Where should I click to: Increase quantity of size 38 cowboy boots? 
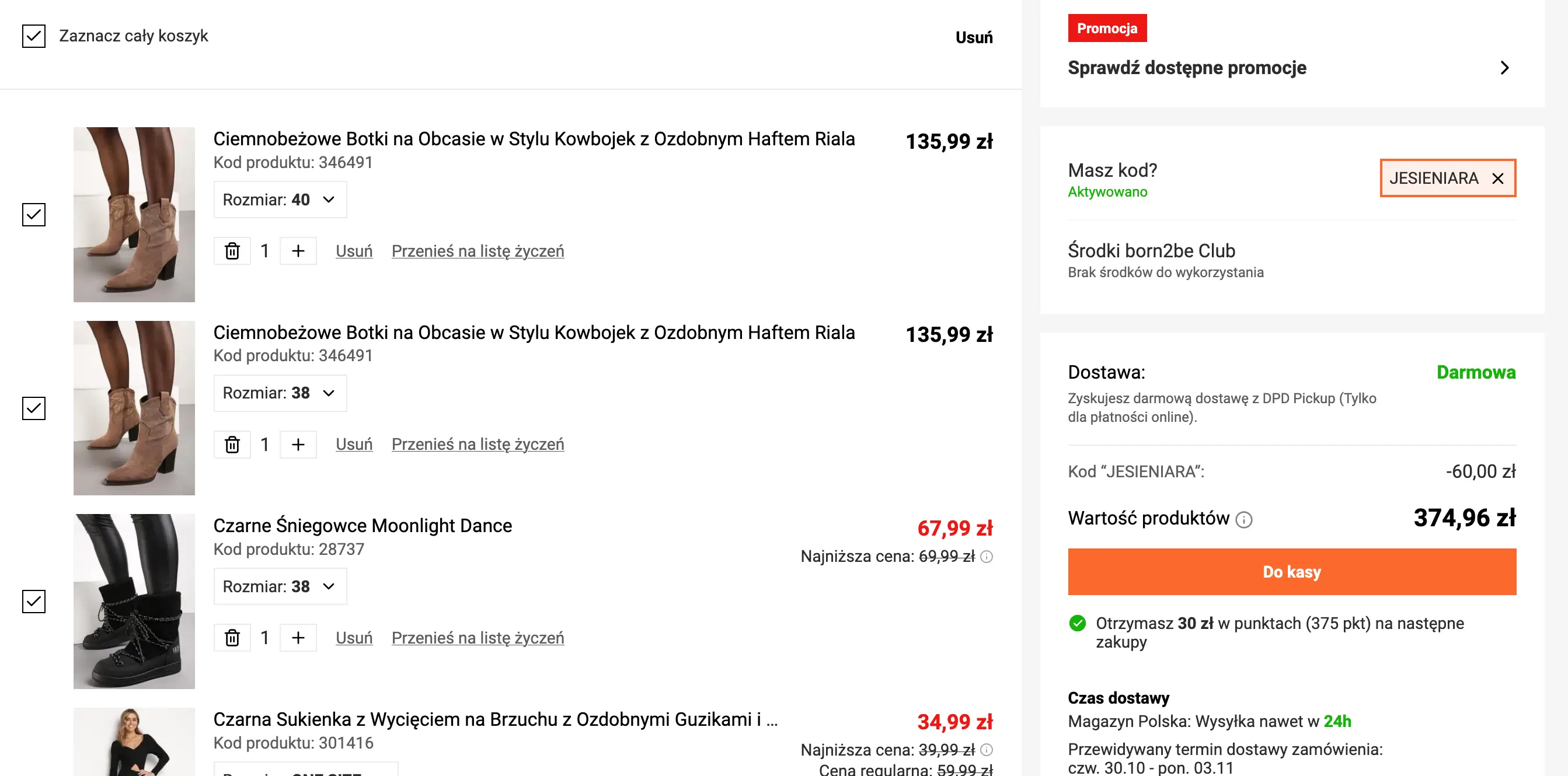pos(298,445)
